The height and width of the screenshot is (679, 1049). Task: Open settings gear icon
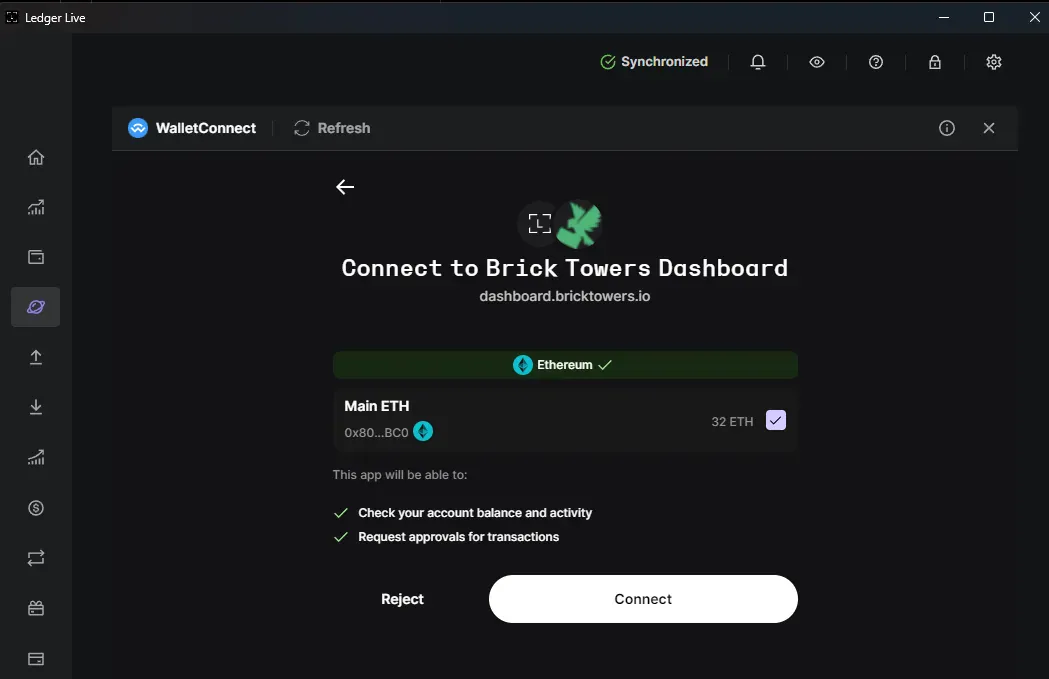[x=993, y=62]
